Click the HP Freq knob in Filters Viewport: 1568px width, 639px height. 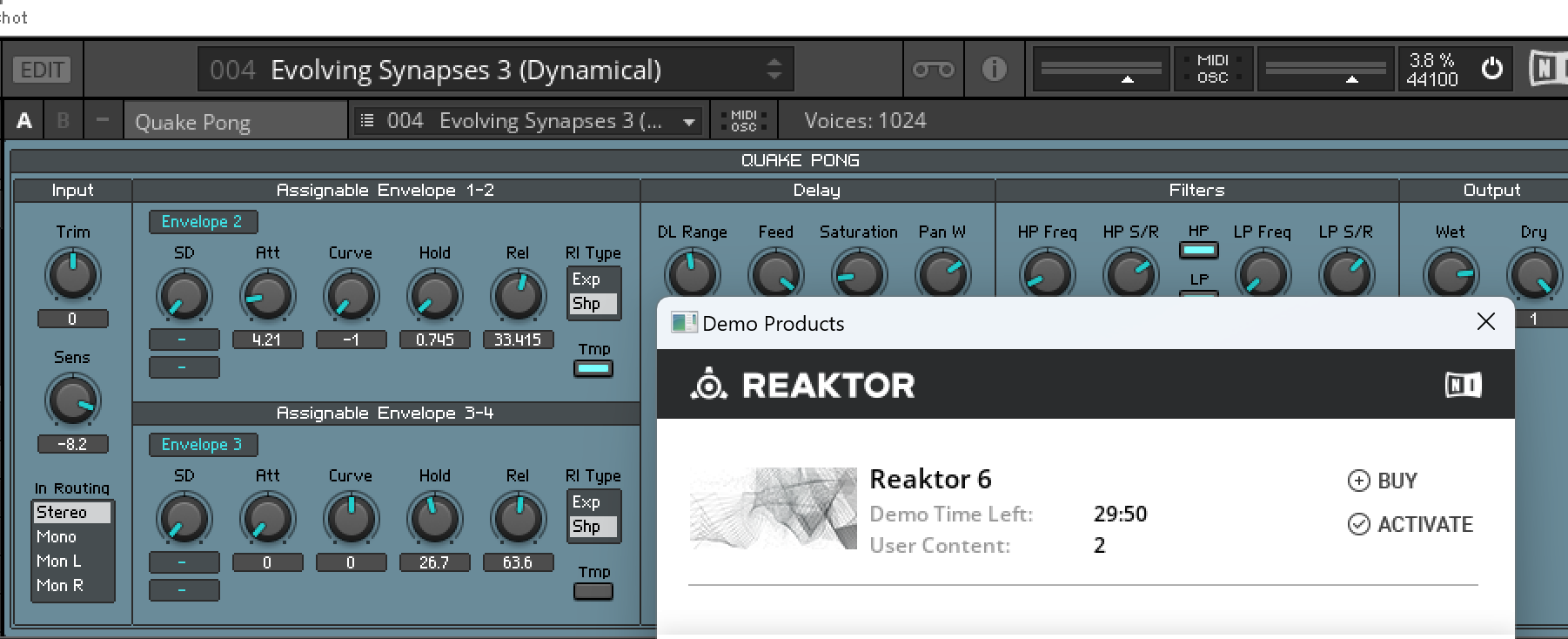[x=1047, y=273]
